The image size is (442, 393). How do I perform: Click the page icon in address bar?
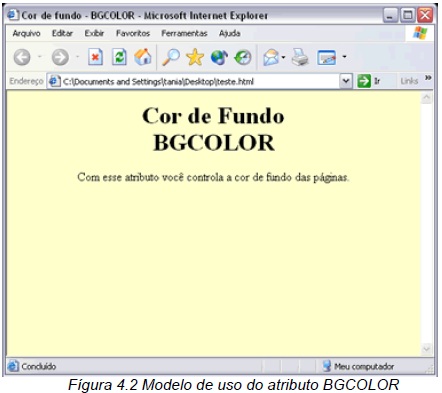click(x=54, y=81)
